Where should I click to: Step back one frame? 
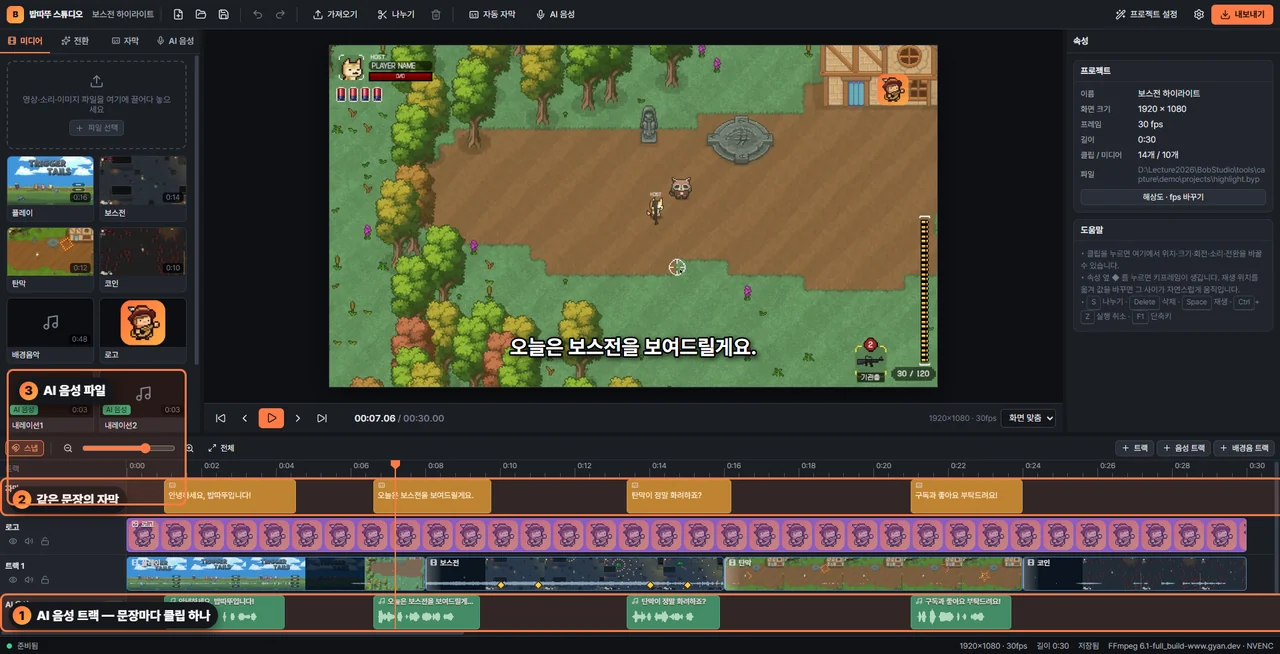pos(245,418)
